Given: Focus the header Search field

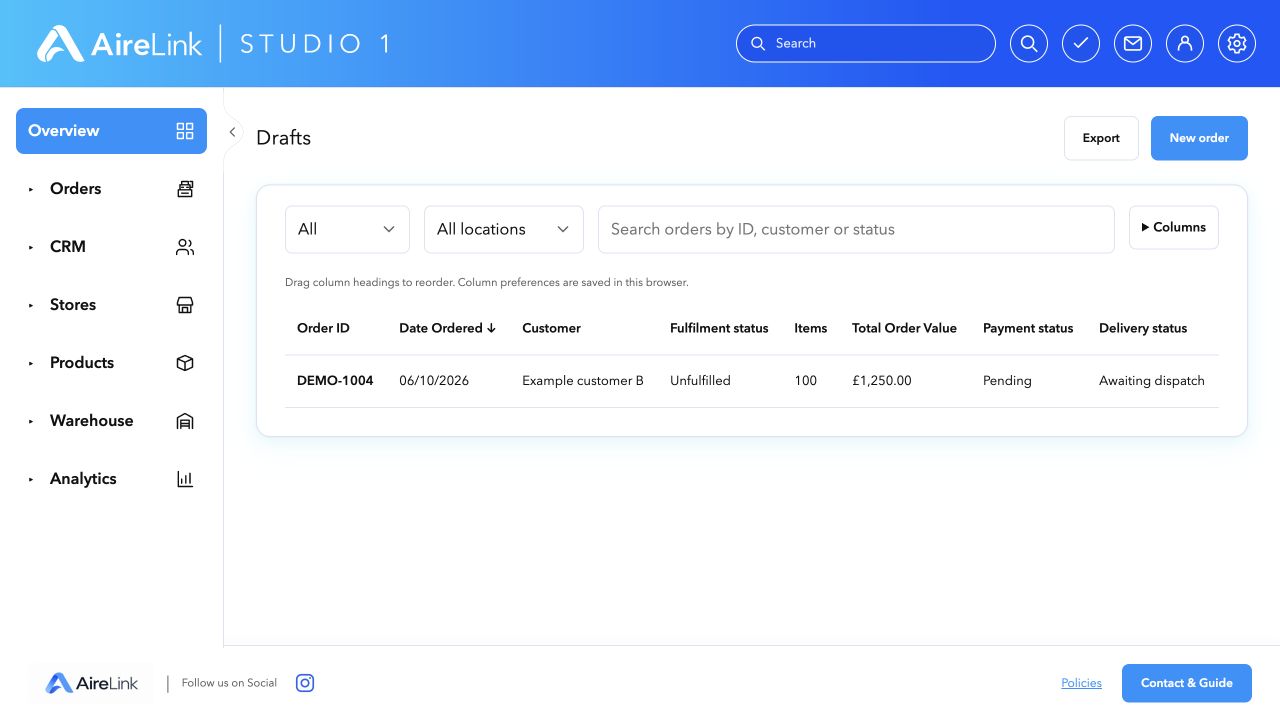Looking at the screenshot, I should [866, 44].
